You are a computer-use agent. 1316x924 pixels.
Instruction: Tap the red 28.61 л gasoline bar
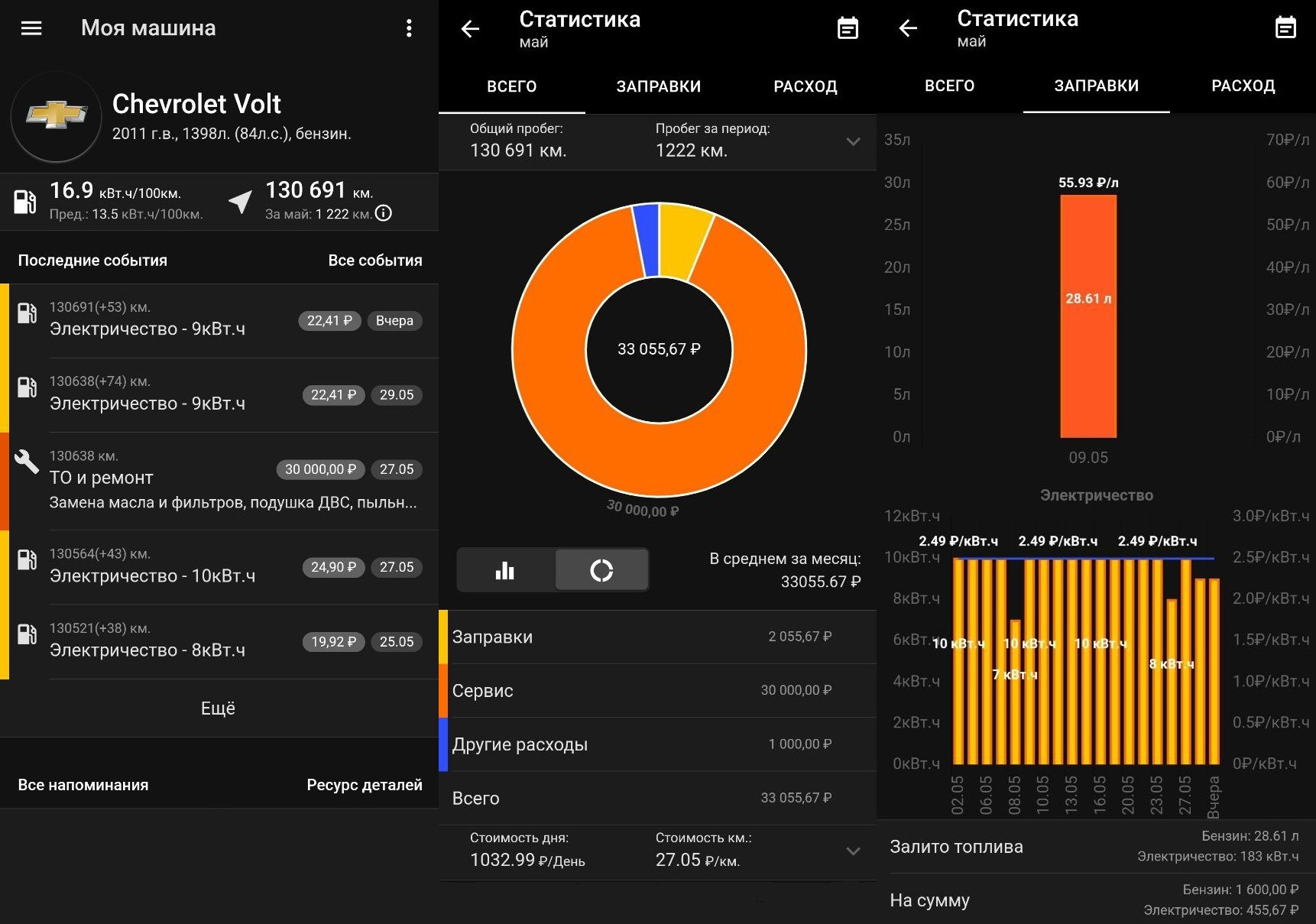[1088, 316]
